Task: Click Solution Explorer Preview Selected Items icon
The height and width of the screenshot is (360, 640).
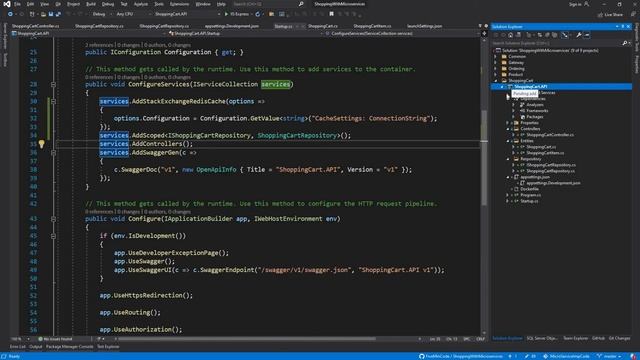Action: pos(587,35)
